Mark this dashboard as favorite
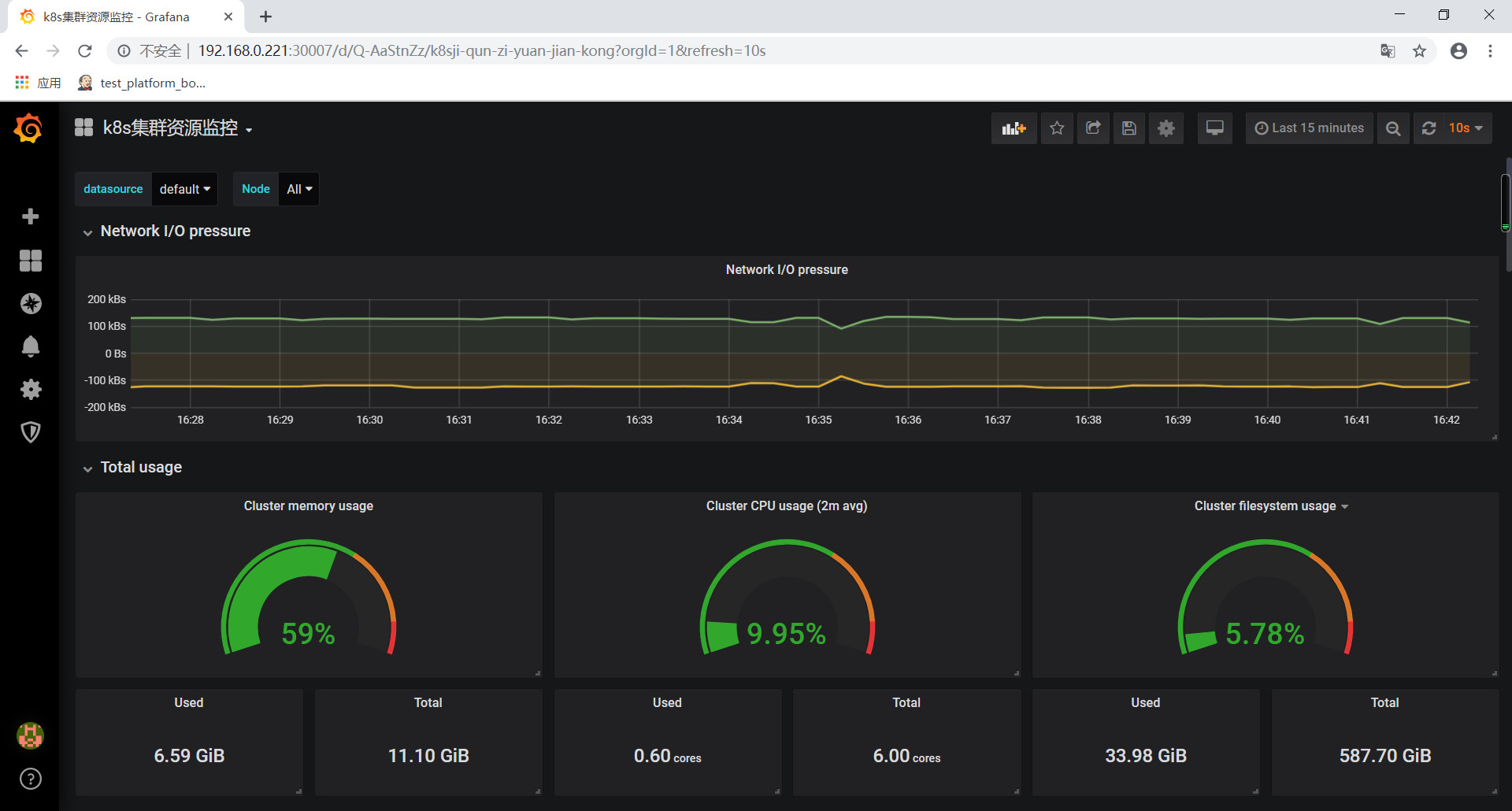 (x=1057, y=128)
